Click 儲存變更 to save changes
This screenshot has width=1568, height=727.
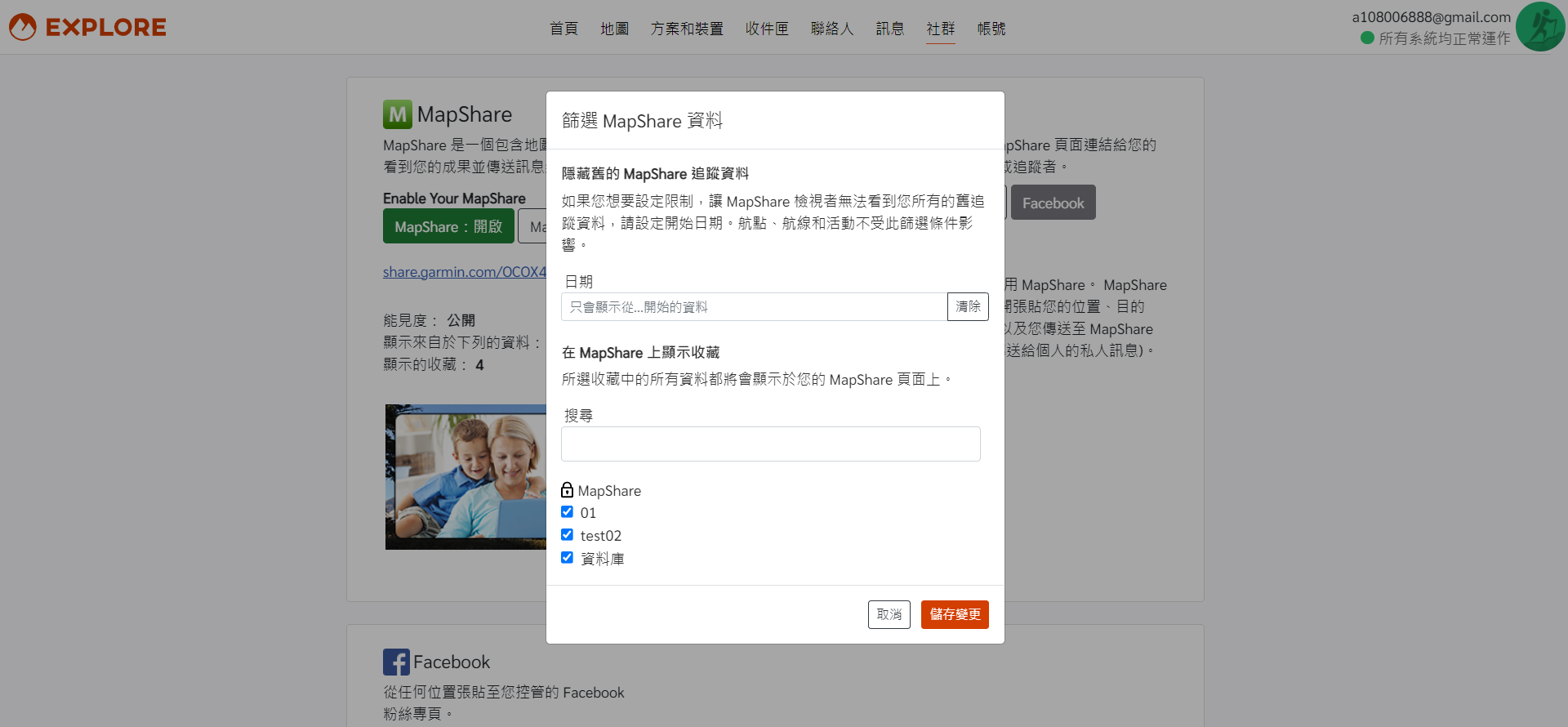(x=955, y=615)
